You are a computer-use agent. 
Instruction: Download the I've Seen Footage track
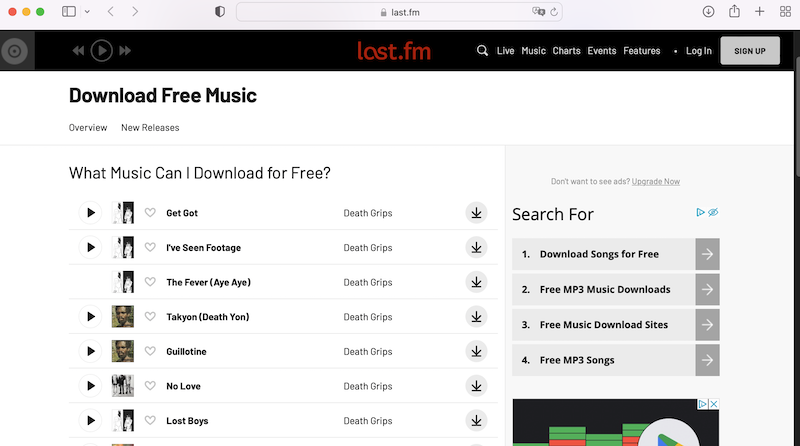click(x=476, y=248)
